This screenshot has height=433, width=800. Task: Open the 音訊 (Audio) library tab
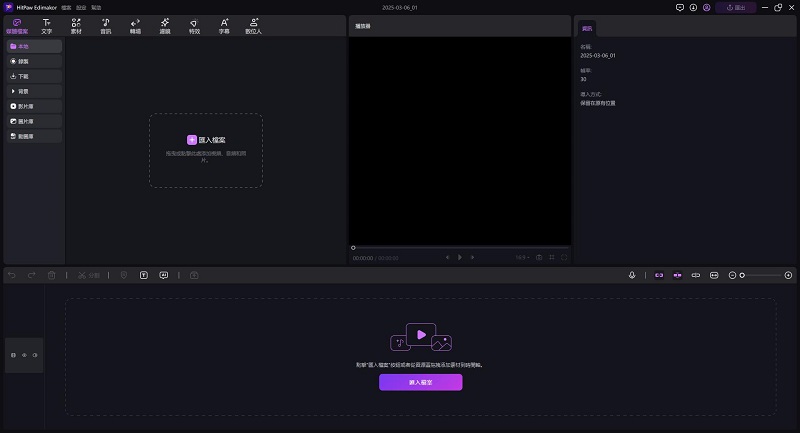point(105,25)
